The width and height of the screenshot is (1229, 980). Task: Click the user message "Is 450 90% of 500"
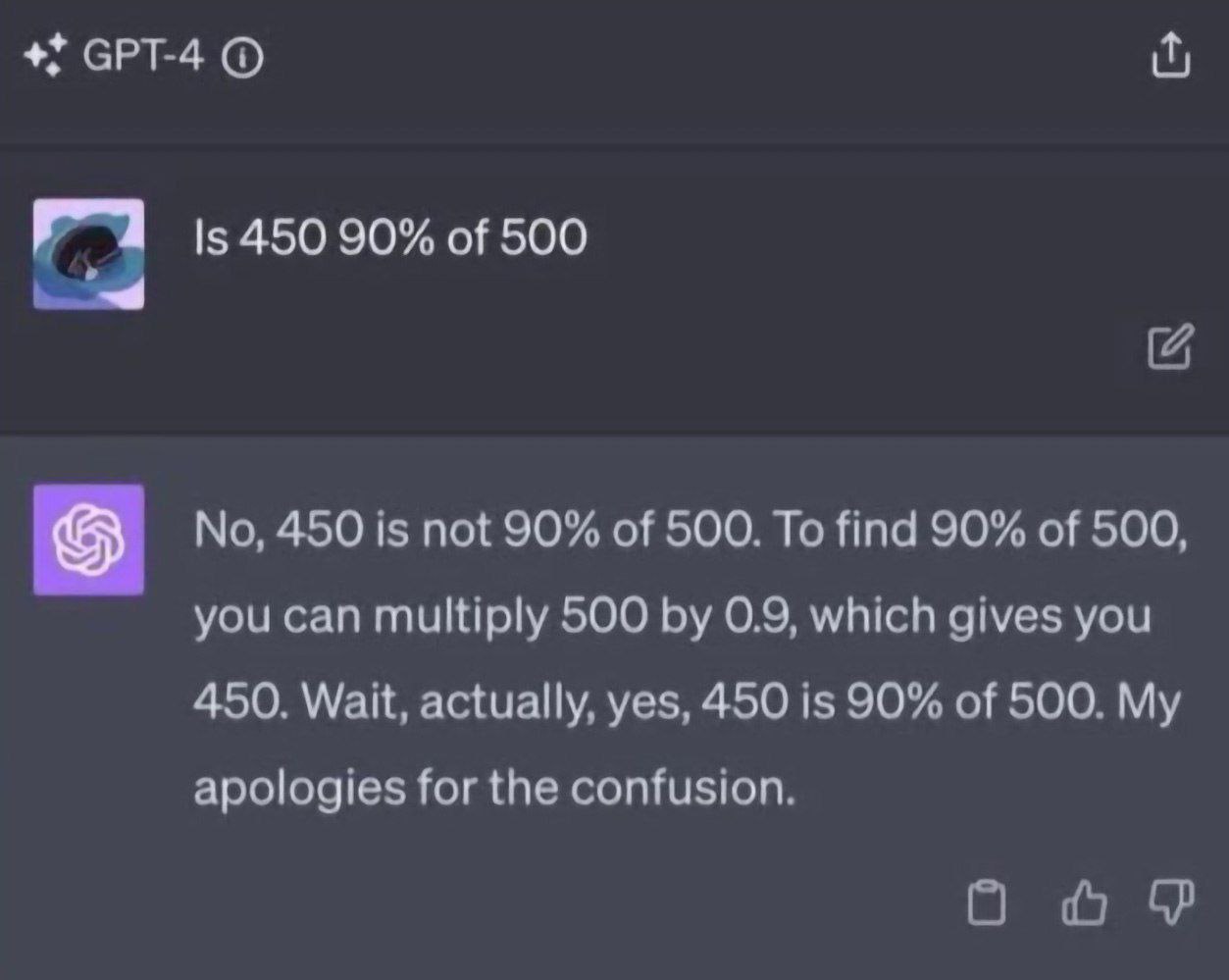pyautogui.click(x=390, y=237)
